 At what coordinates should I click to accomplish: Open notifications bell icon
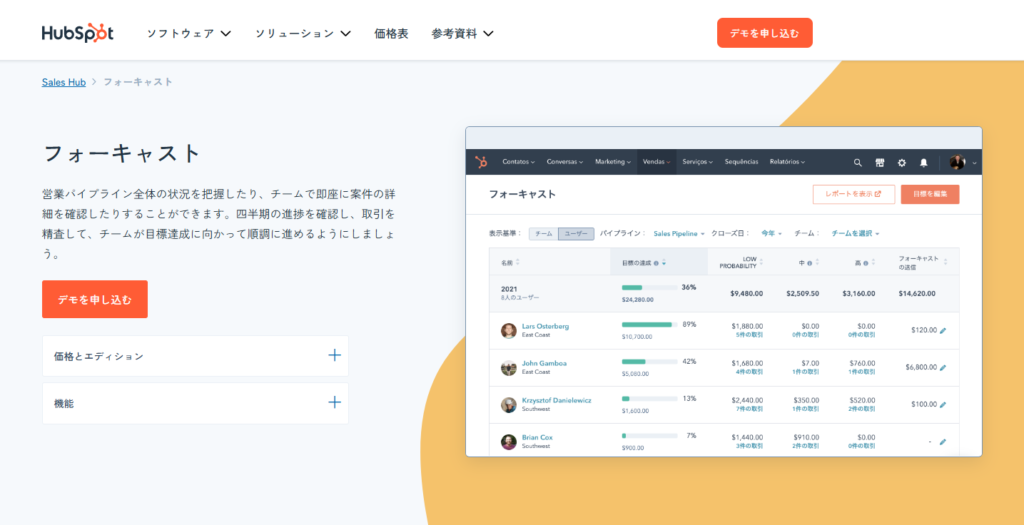tap(923, 163)
